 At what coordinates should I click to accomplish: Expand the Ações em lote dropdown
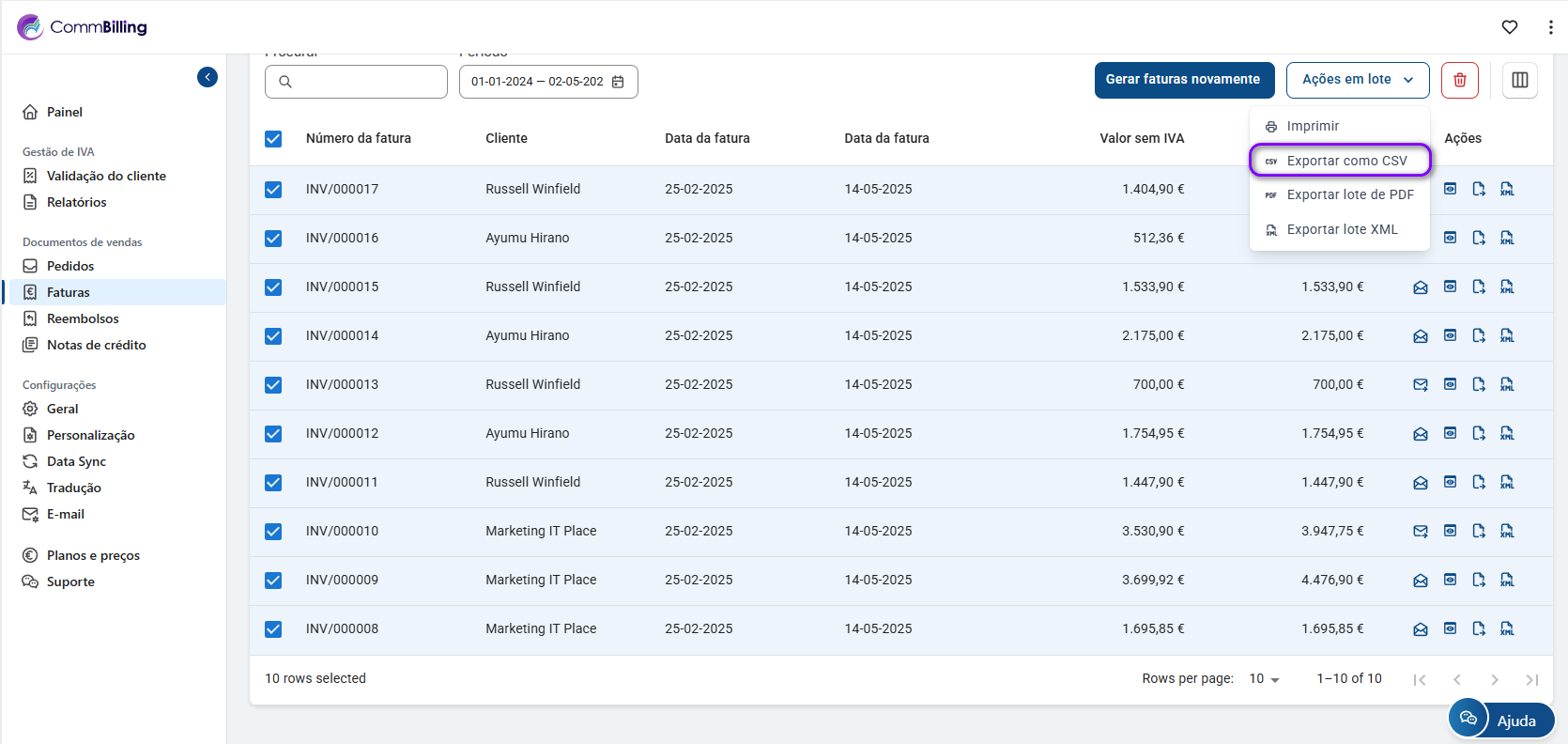tap(1357, 80)
